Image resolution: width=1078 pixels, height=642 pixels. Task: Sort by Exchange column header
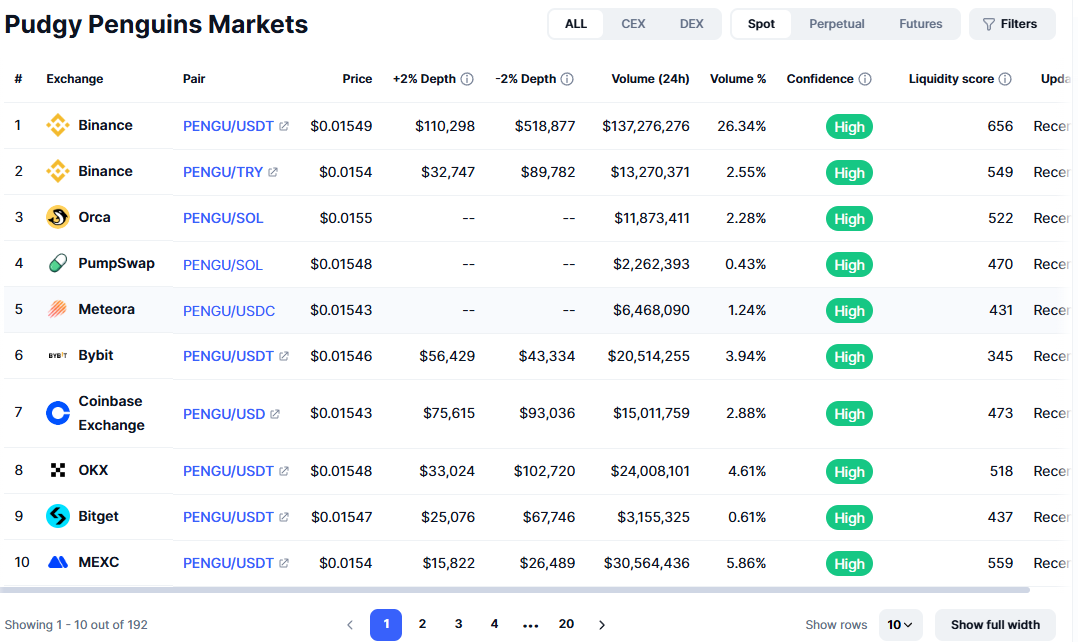[x=75, y=79]
